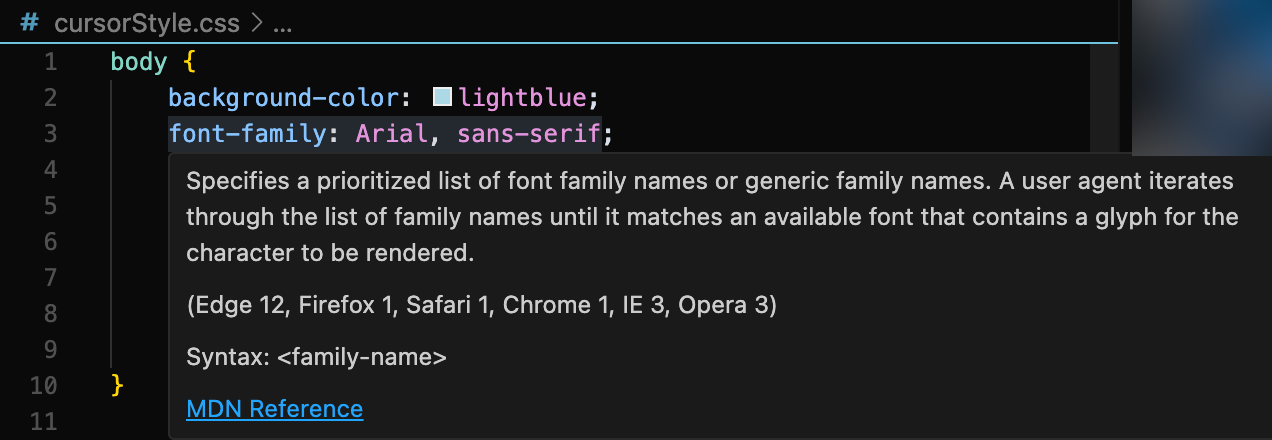1272x440 pixels.
Task: Click the sans-serif font value
Action: 529,134
